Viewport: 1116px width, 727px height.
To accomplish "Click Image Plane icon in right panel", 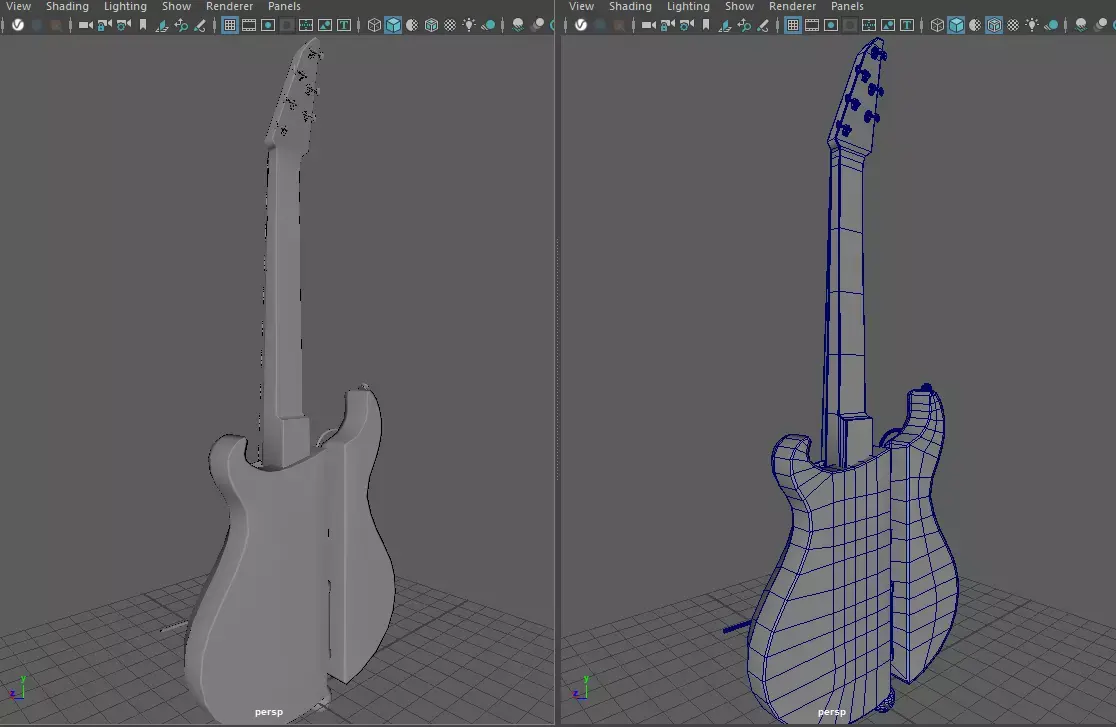I will (725, 26).
